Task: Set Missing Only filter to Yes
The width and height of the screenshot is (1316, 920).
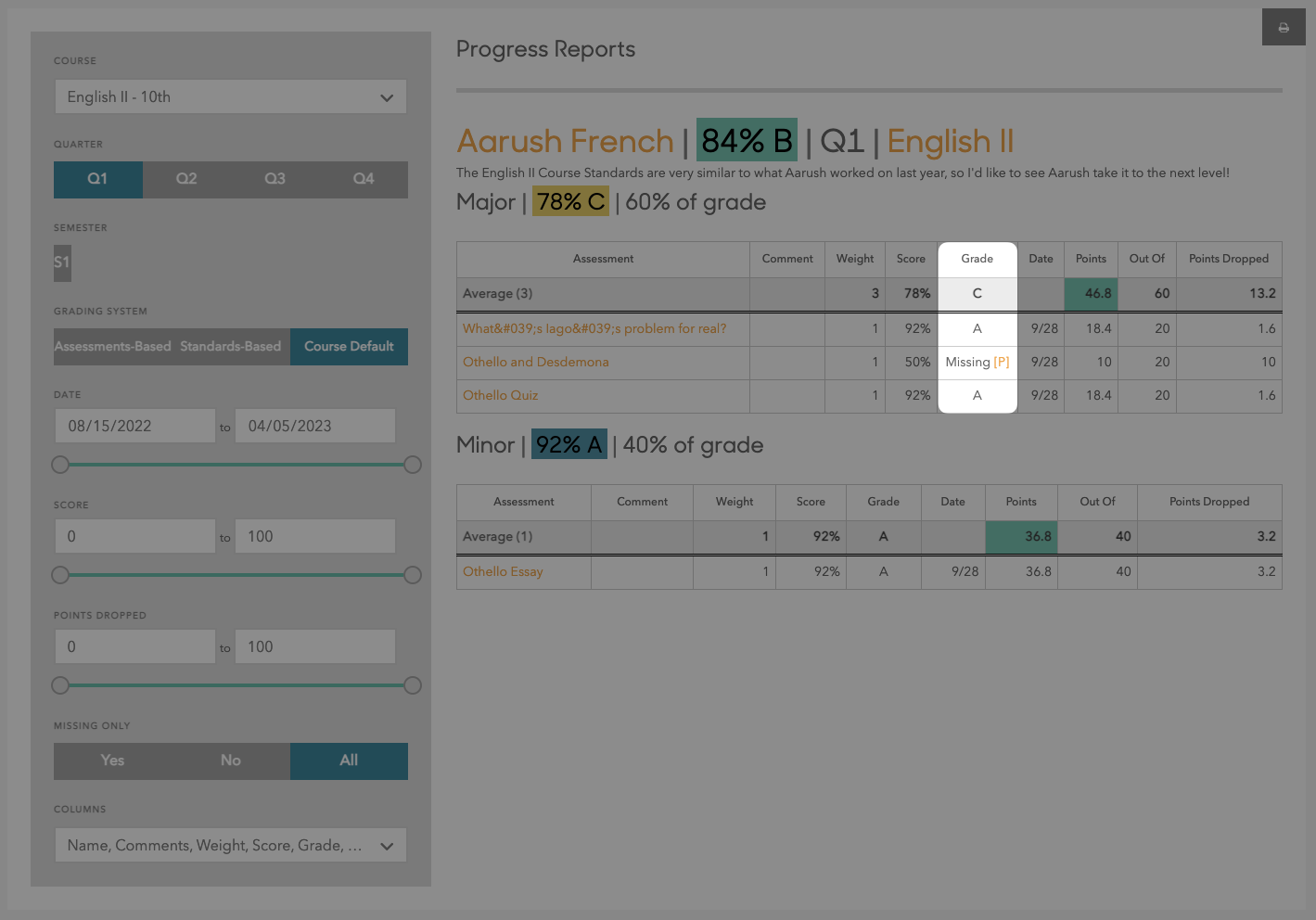Action: point(112,760)
